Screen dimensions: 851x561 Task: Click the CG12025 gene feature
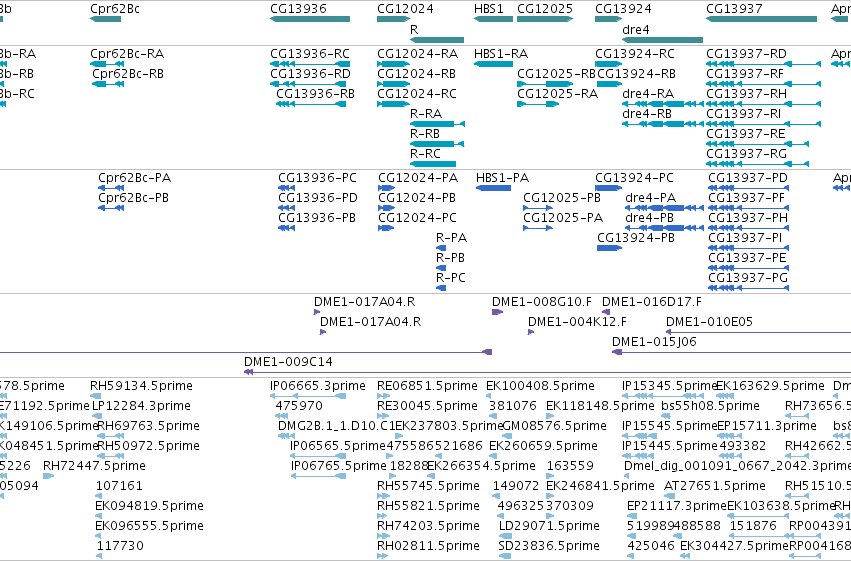545,19
